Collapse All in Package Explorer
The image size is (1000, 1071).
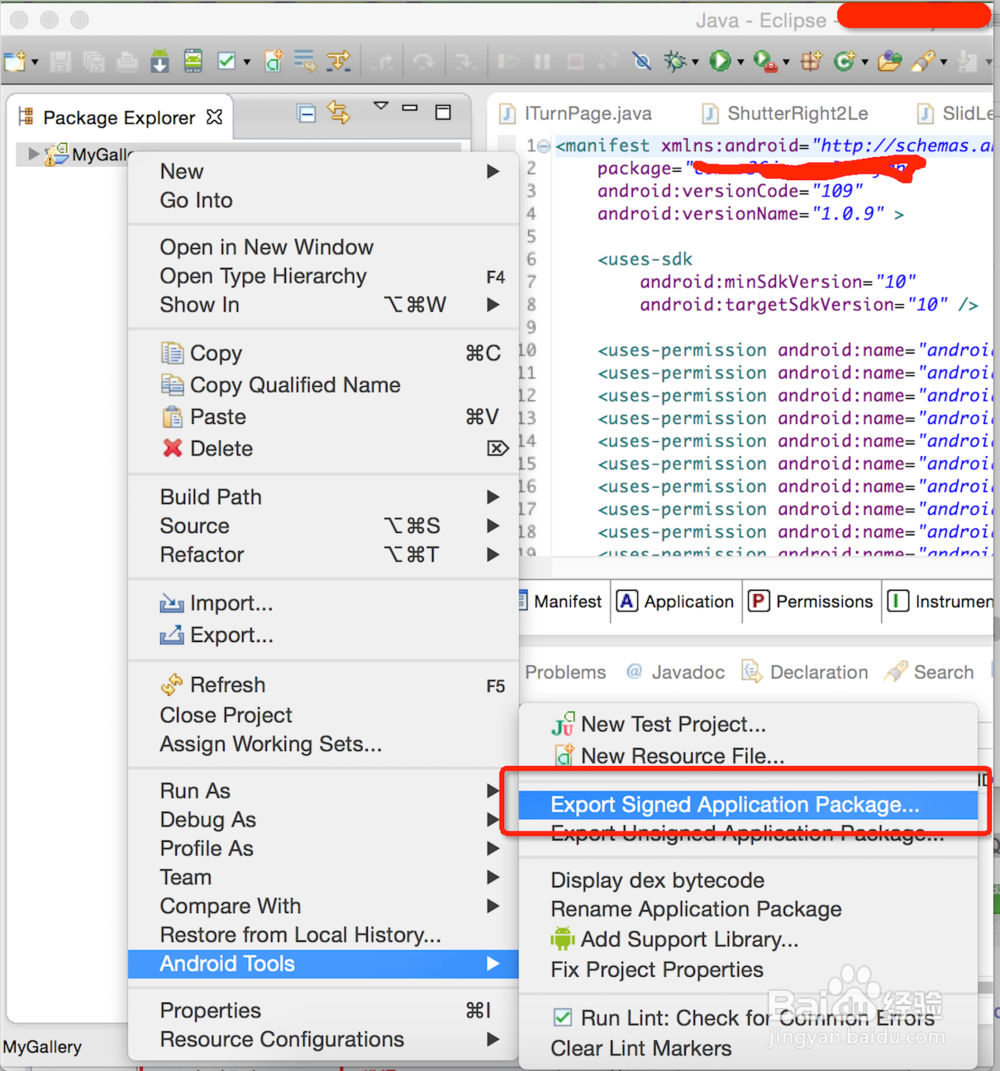(307, 113)
